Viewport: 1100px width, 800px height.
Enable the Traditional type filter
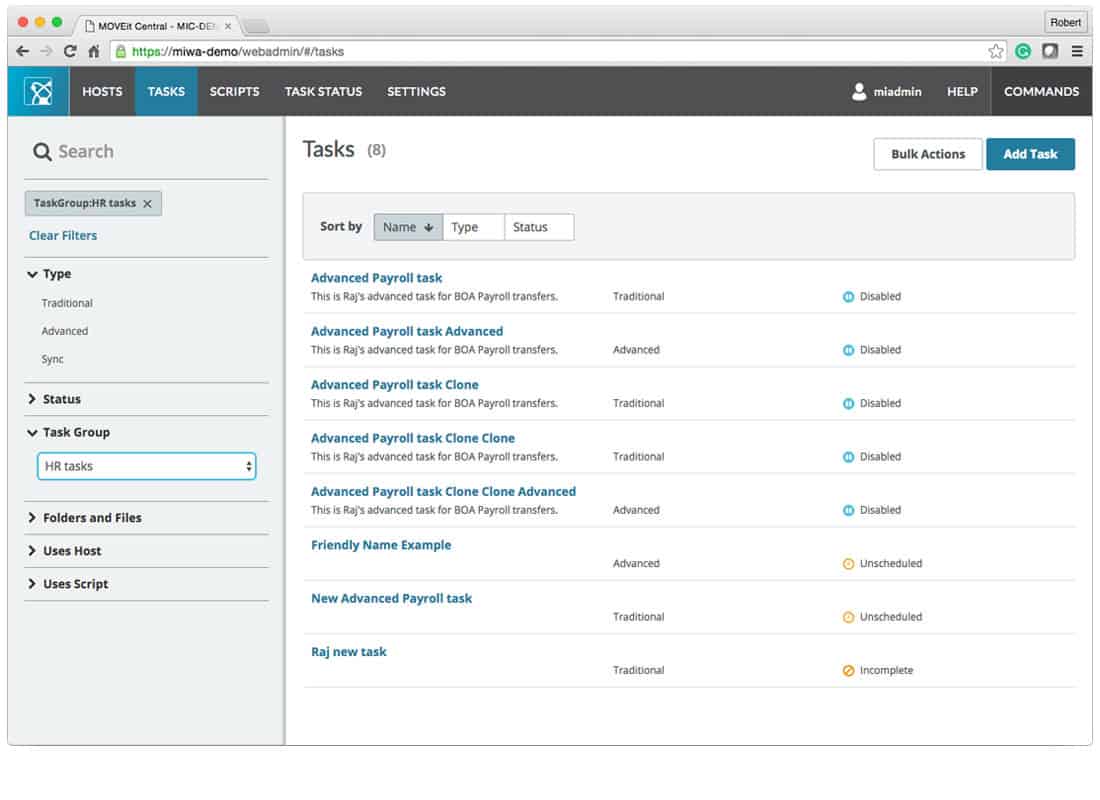(x=67, y=303)
